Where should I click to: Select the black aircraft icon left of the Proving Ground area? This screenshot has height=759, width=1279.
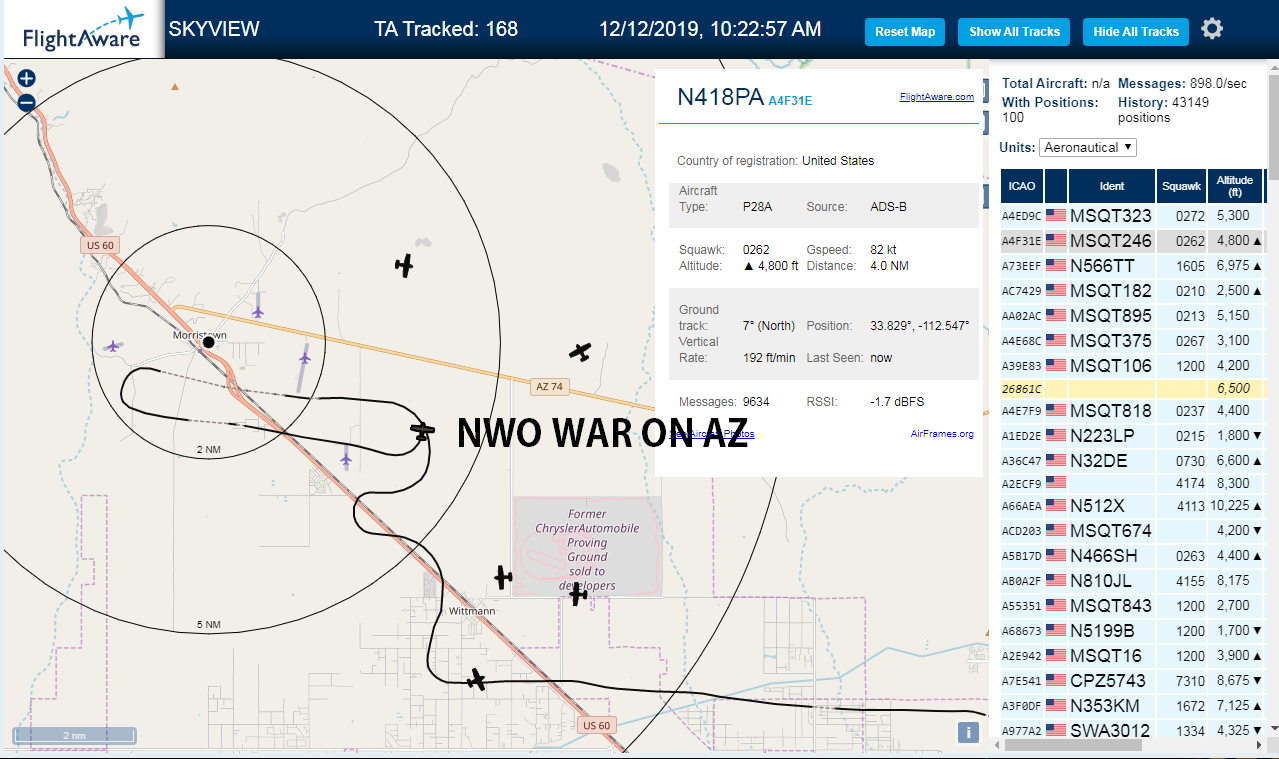pyautogui.click(x=503, y=577)
